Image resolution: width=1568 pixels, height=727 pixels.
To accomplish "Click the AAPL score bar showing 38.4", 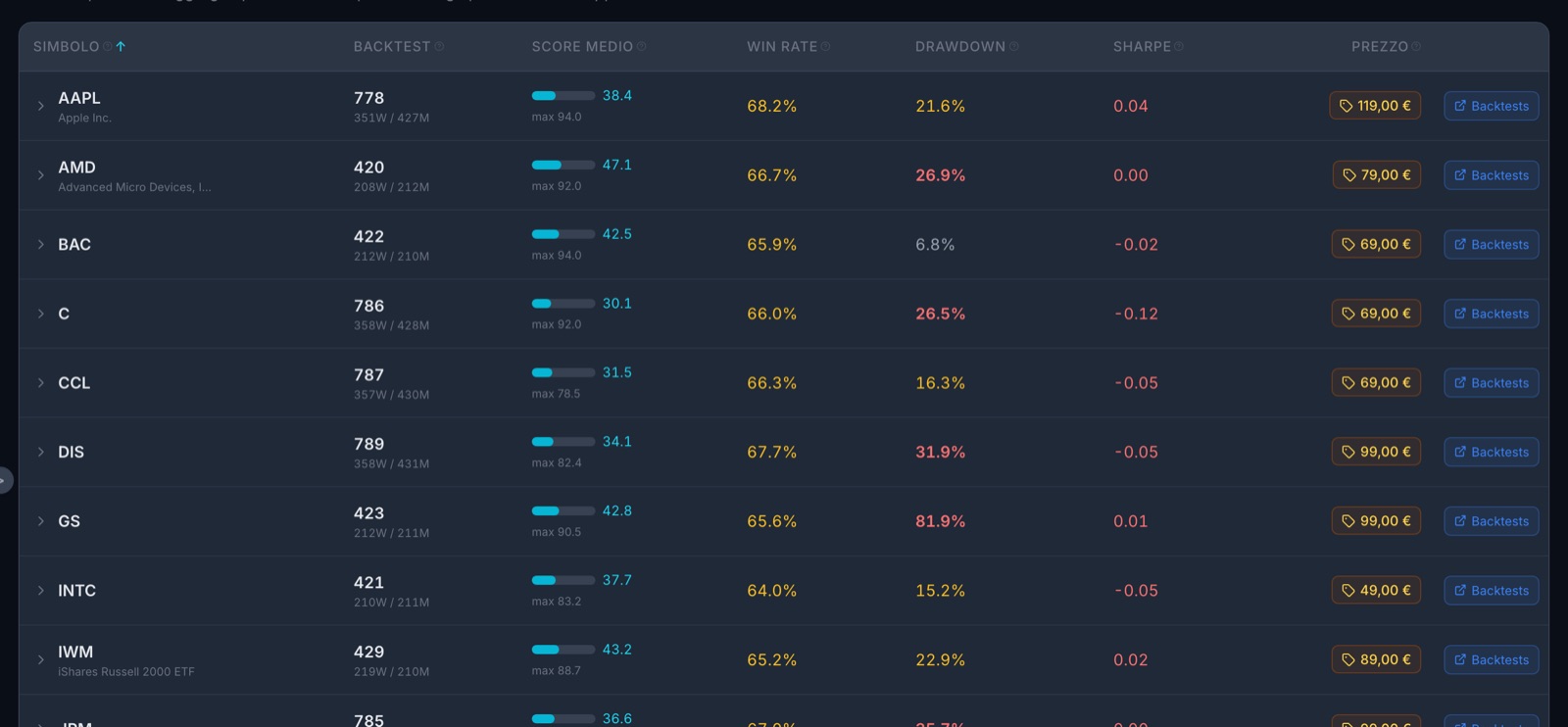I will coord(563,96).
